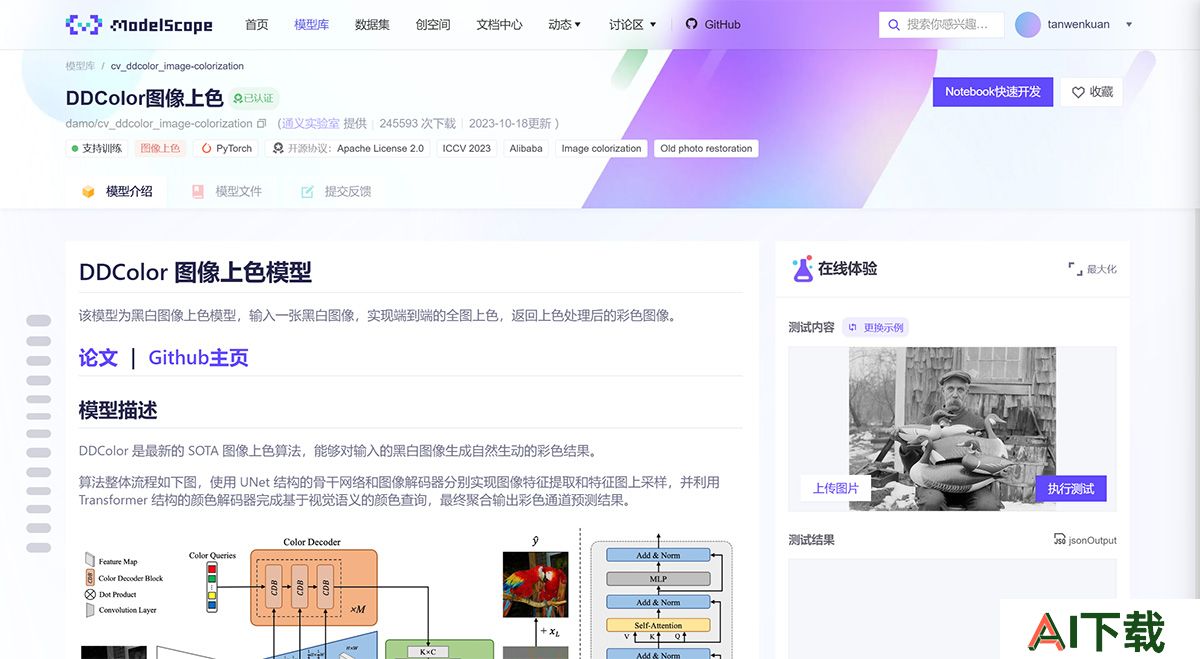The width and height of the screenshot is (1200, 659).
Task: Click the 上传图片 upload button
Action: (835, 489)
